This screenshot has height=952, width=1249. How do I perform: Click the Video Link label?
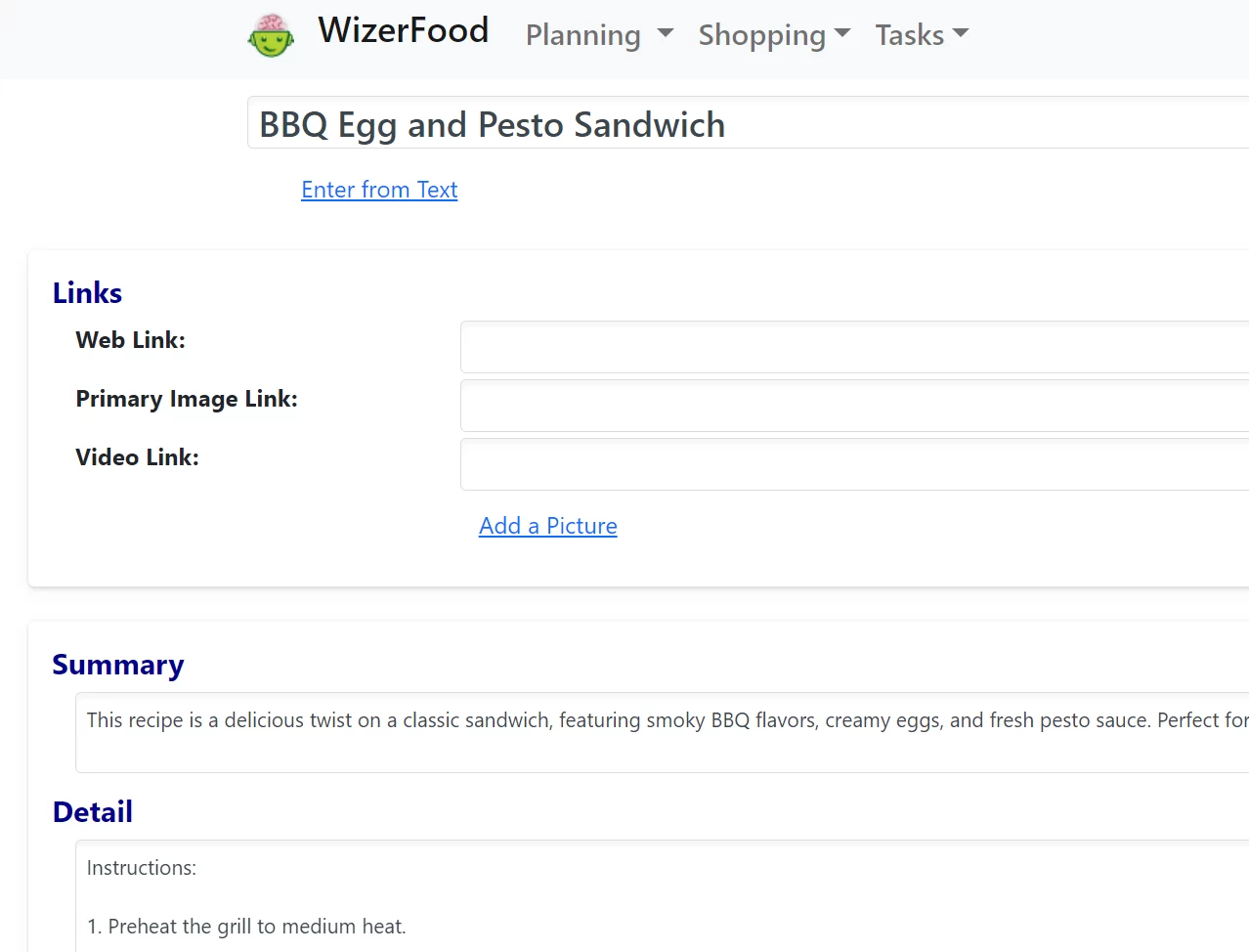point(138,457)
